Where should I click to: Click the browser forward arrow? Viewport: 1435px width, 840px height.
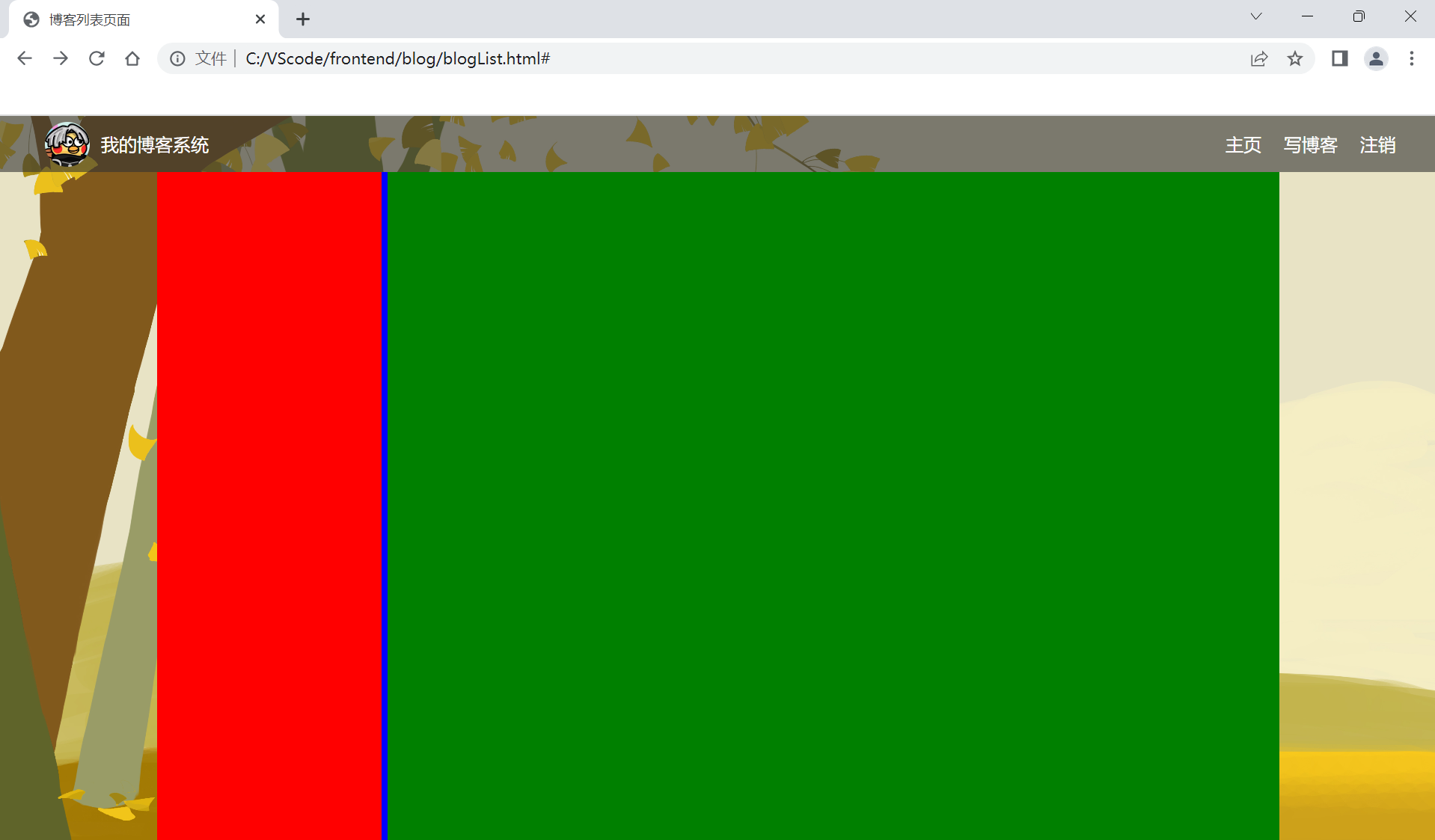pos(61,58)
